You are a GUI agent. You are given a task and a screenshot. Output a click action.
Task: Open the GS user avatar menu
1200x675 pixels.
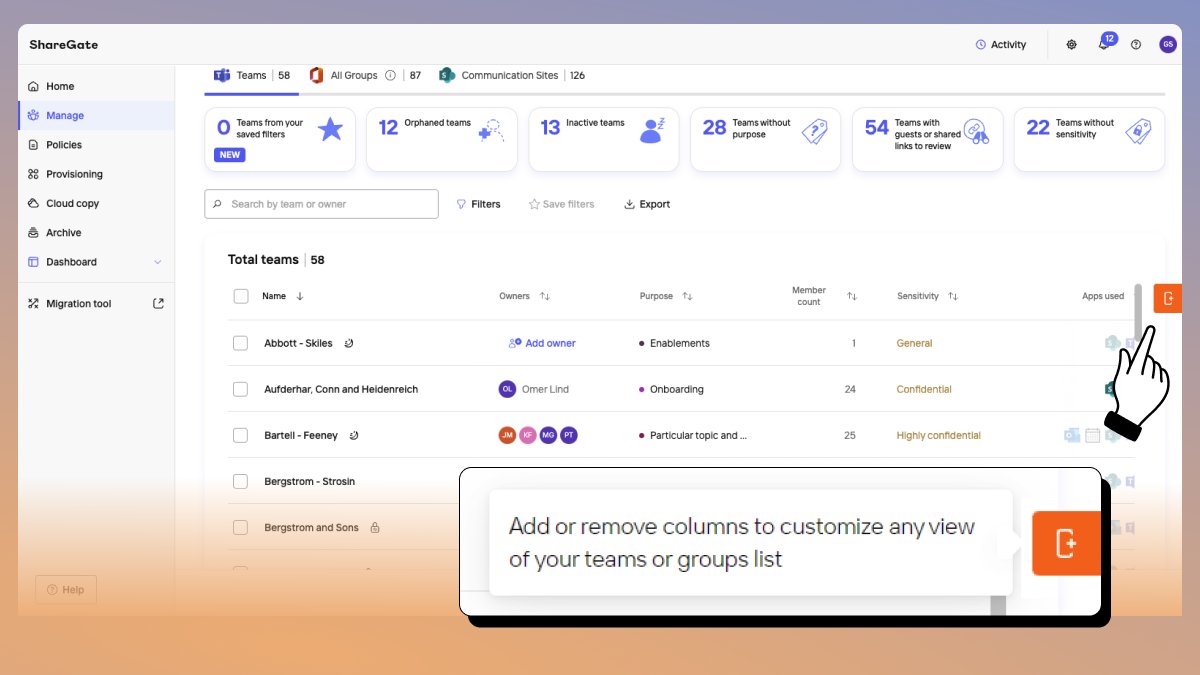coord(1167,44)
